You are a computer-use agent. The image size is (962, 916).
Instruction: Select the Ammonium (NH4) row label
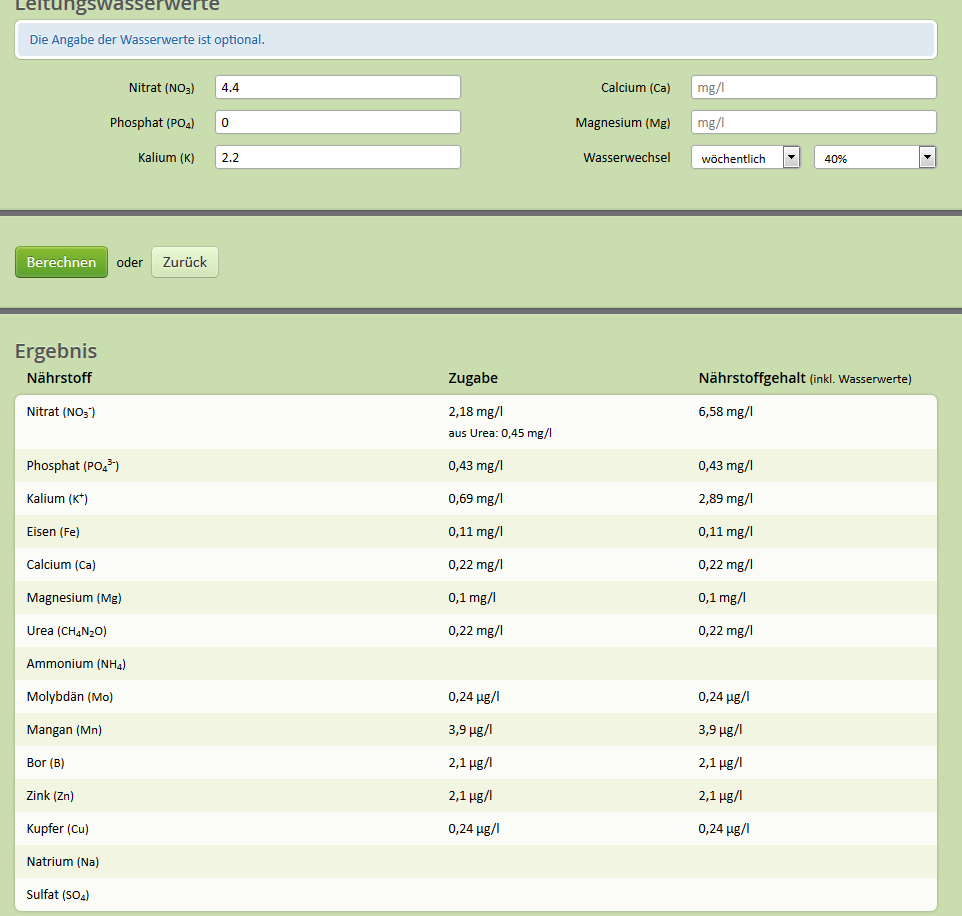coord(76,664)
